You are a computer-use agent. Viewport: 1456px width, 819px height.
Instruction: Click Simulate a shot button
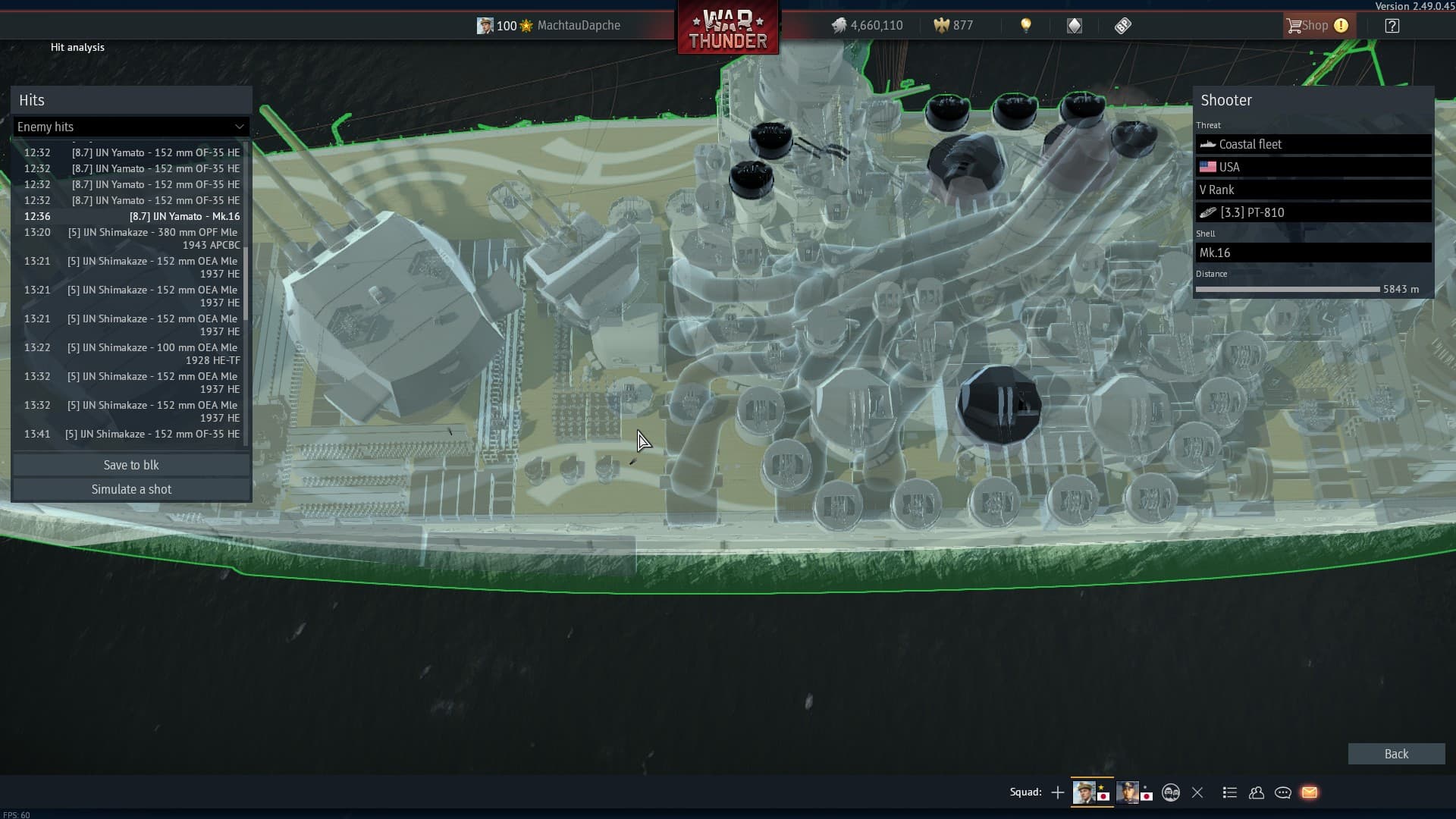(x=131, y=489)
